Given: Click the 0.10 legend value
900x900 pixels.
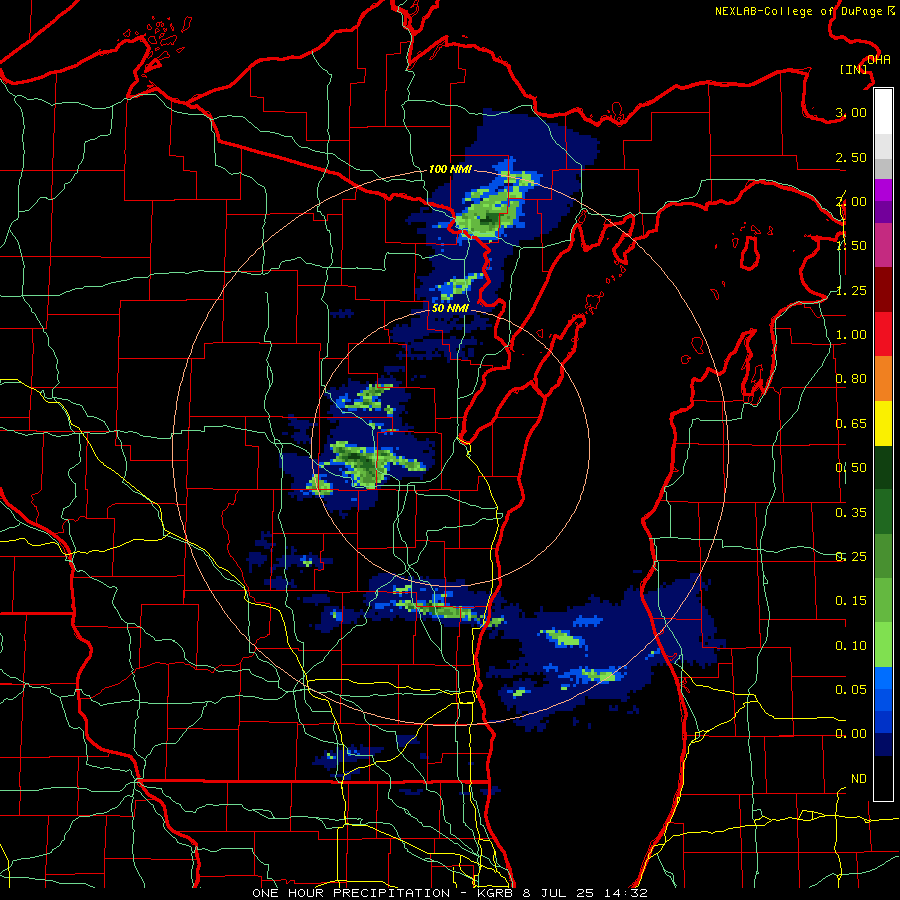Looking at the screenshot, I should click(851, 646).
